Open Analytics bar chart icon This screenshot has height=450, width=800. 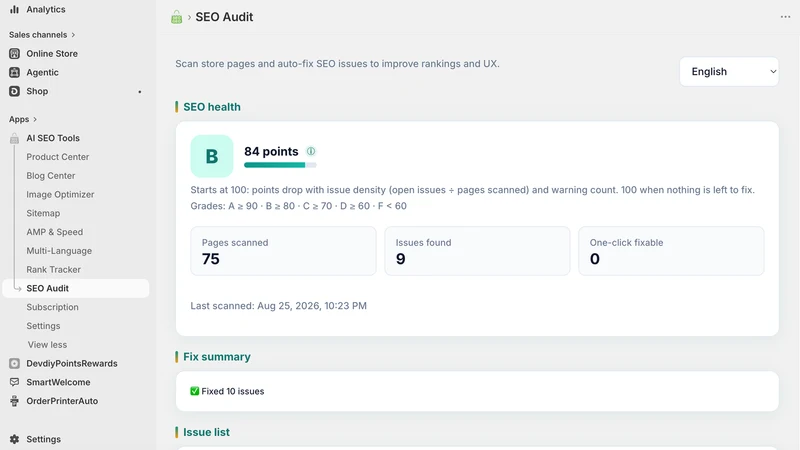14,9
